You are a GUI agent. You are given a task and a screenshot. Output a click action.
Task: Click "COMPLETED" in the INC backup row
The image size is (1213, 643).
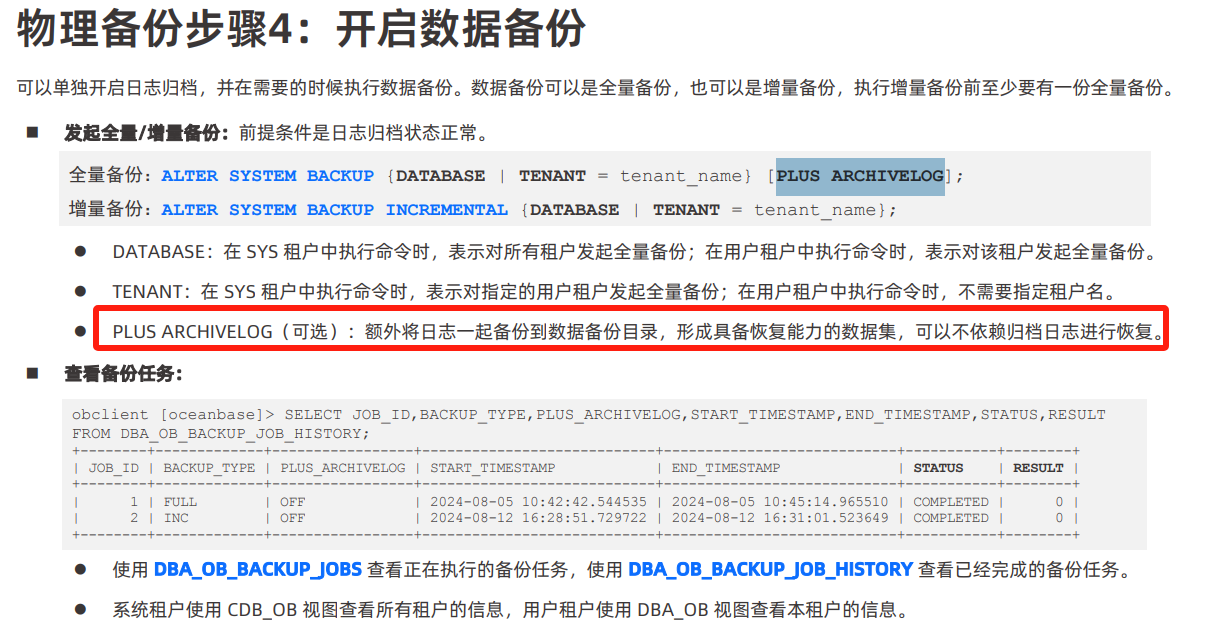951,518
